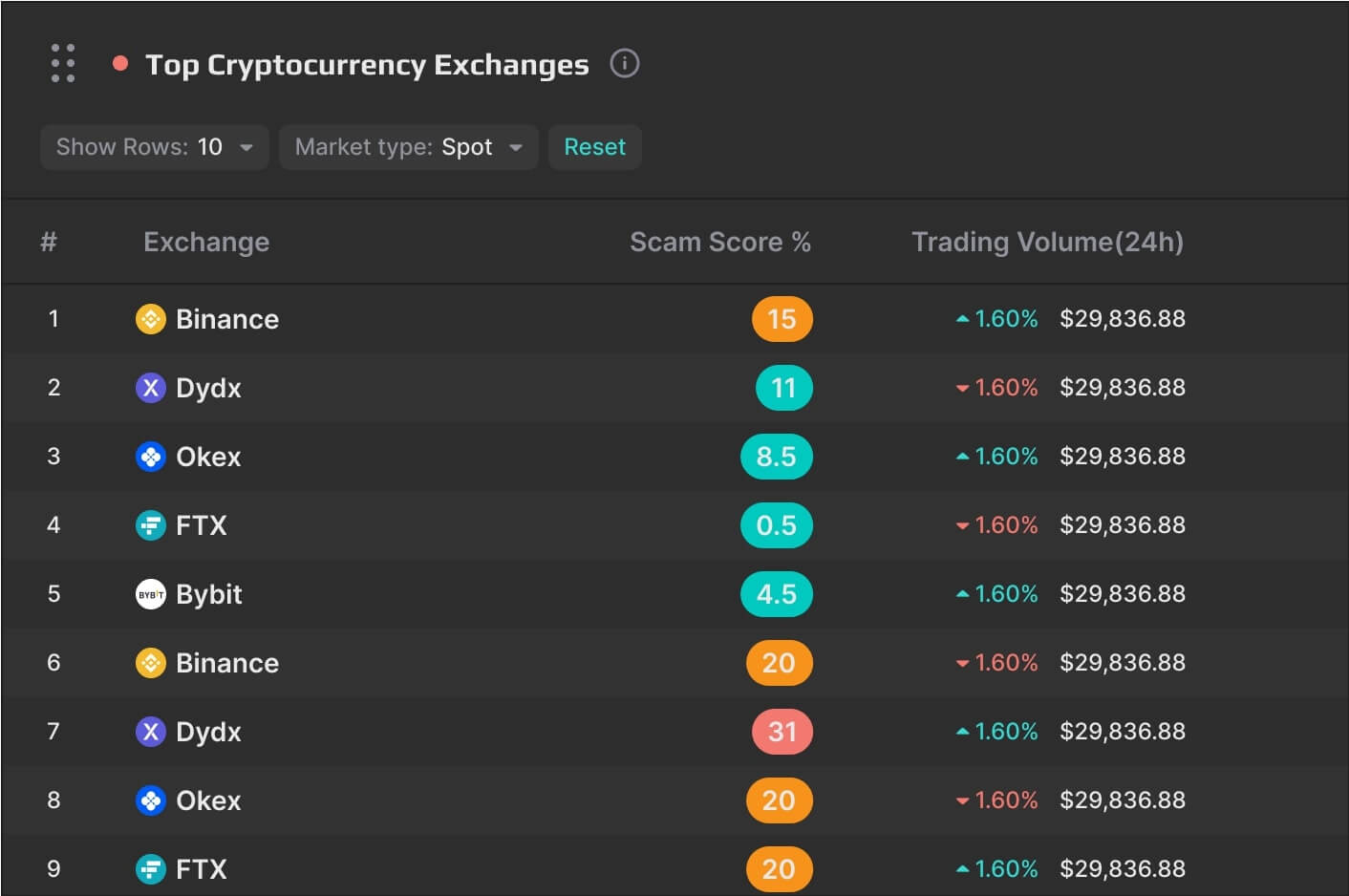Click the Binance logo in row 1
The image size is (1349, 896).
coord(151,319)
